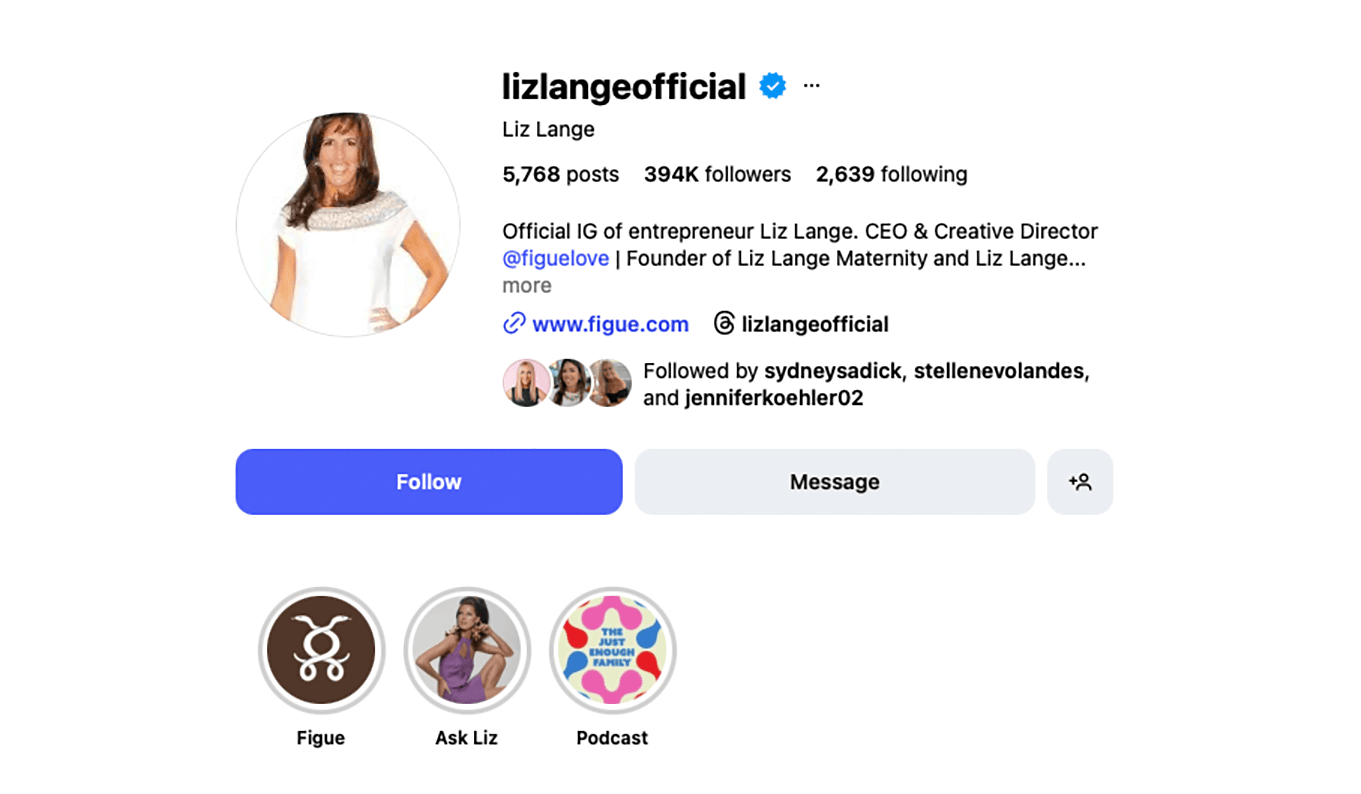Open the Podcast story highlight
The width and height of the screenshot is (1361, 794).
(612, 650)
